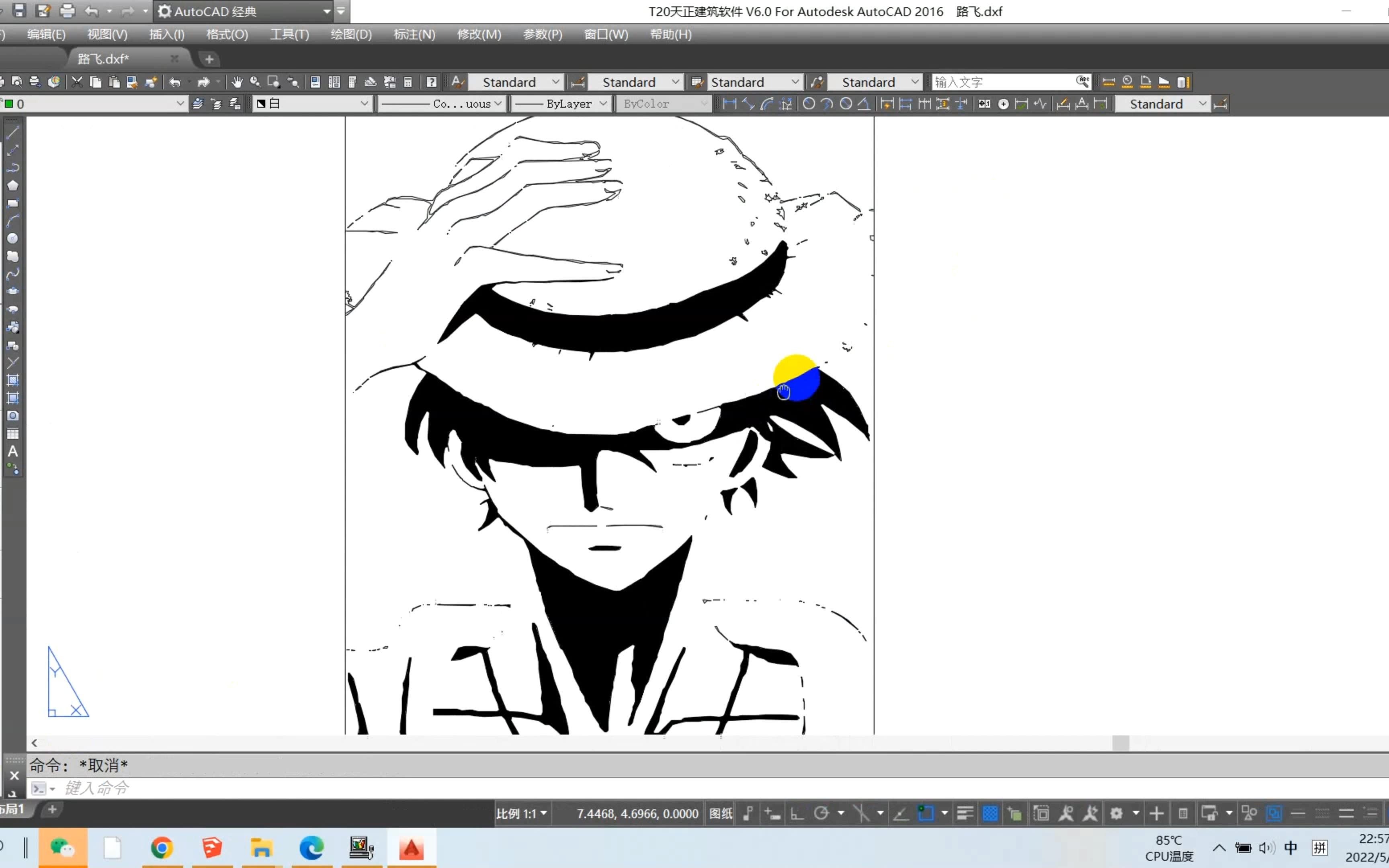Image resolution: width=1389 pixels, height=868 pixels.
Task: Click the Help question mark icon
Action: click(432, 82)
